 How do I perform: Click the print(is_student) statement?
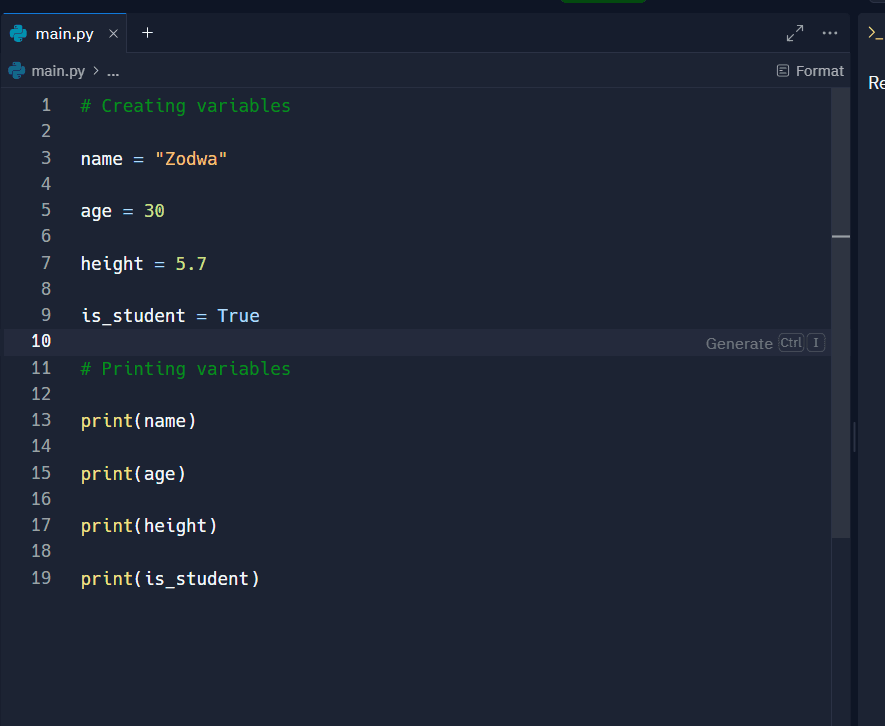(170, 578)
